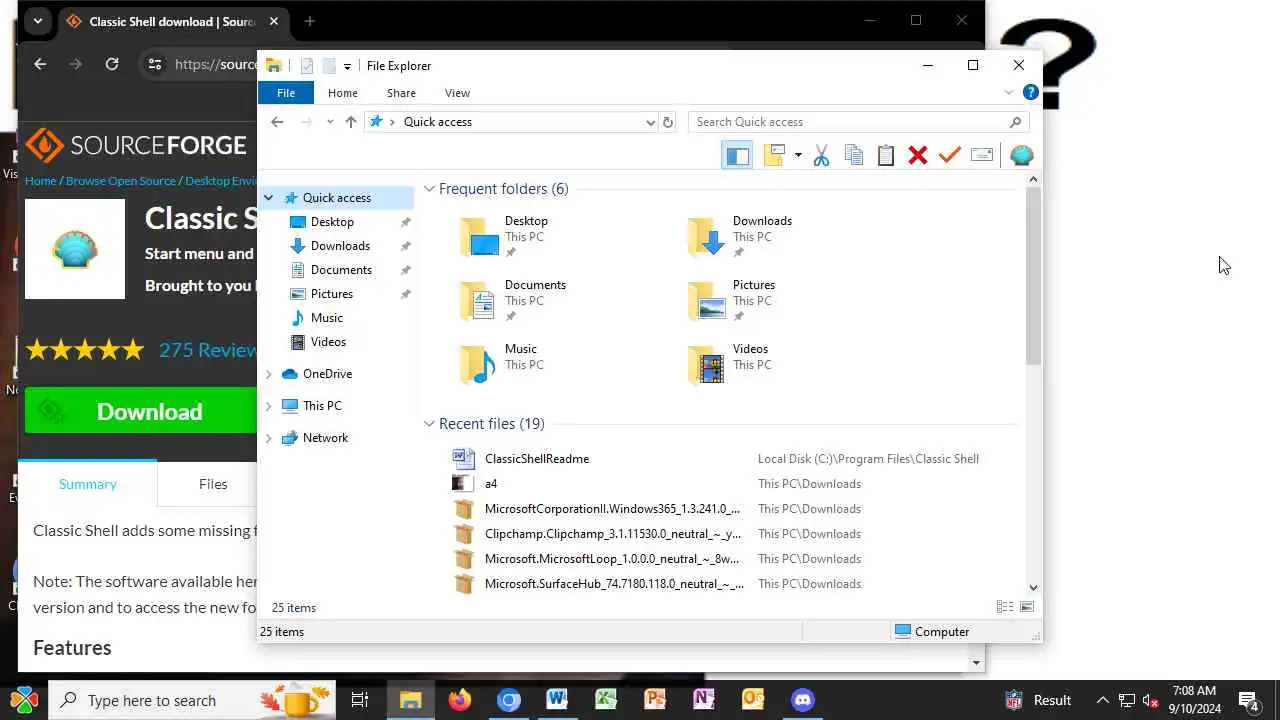The image size is (1280, 720).
Task: Select the ClassicShellReadme recent file
Action: 537,459
